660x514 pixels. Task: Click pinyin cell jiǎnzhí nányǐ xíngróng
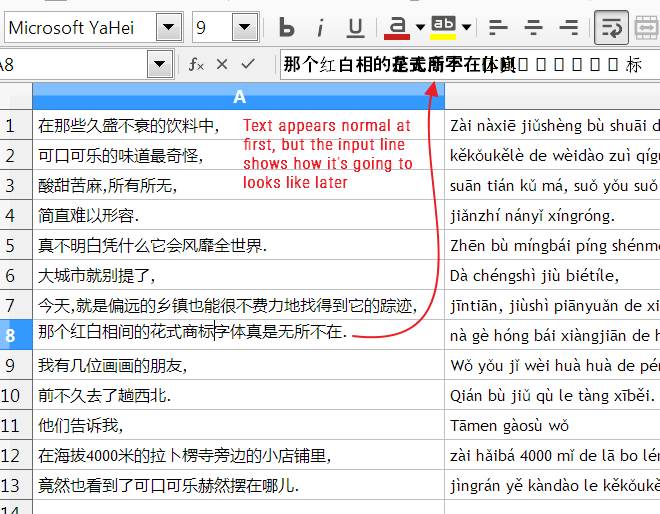[552, 215]
